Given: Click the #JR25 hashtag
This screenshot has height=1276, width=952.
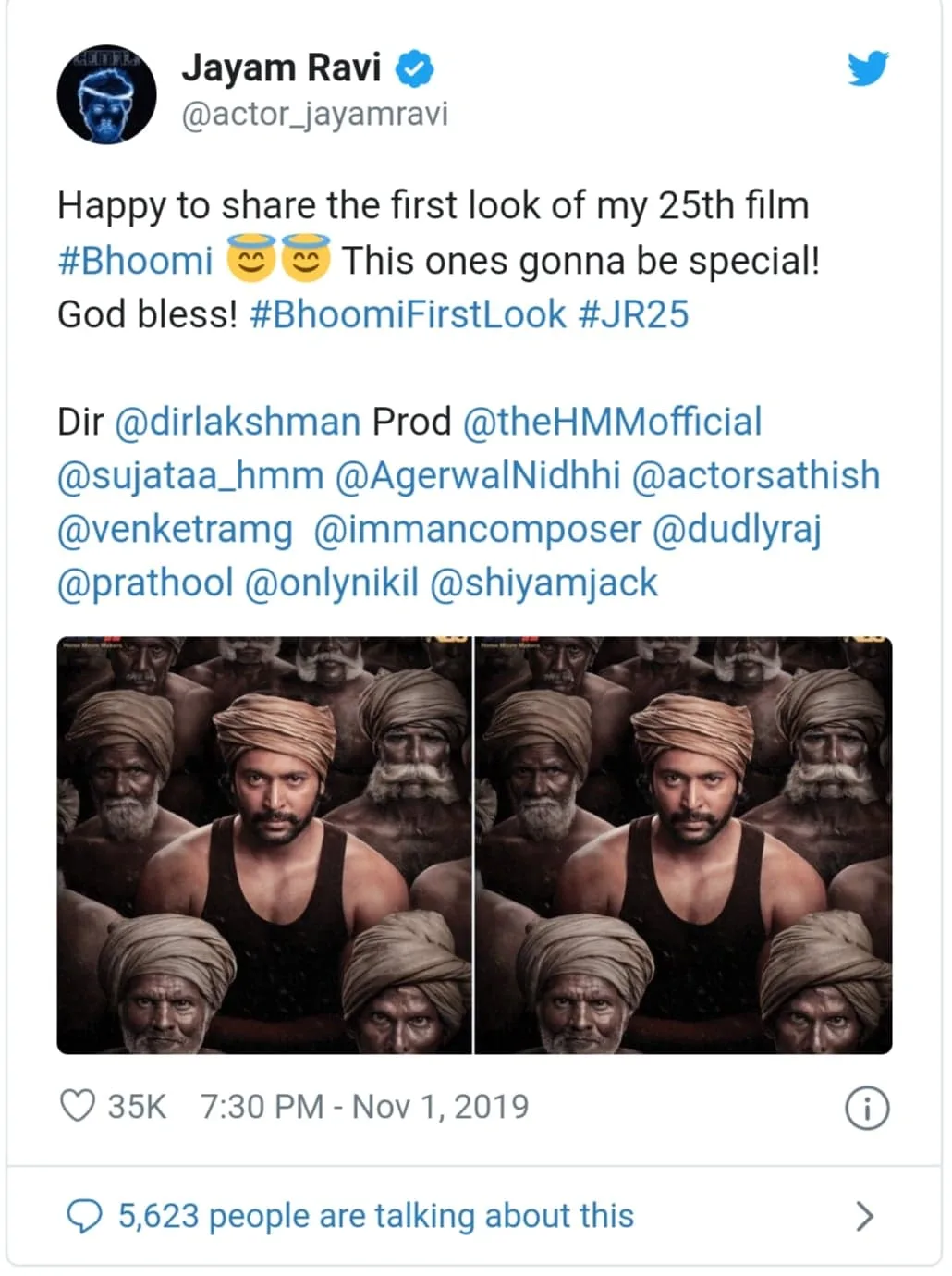Looking at the screenshot, I should point(633,314).
